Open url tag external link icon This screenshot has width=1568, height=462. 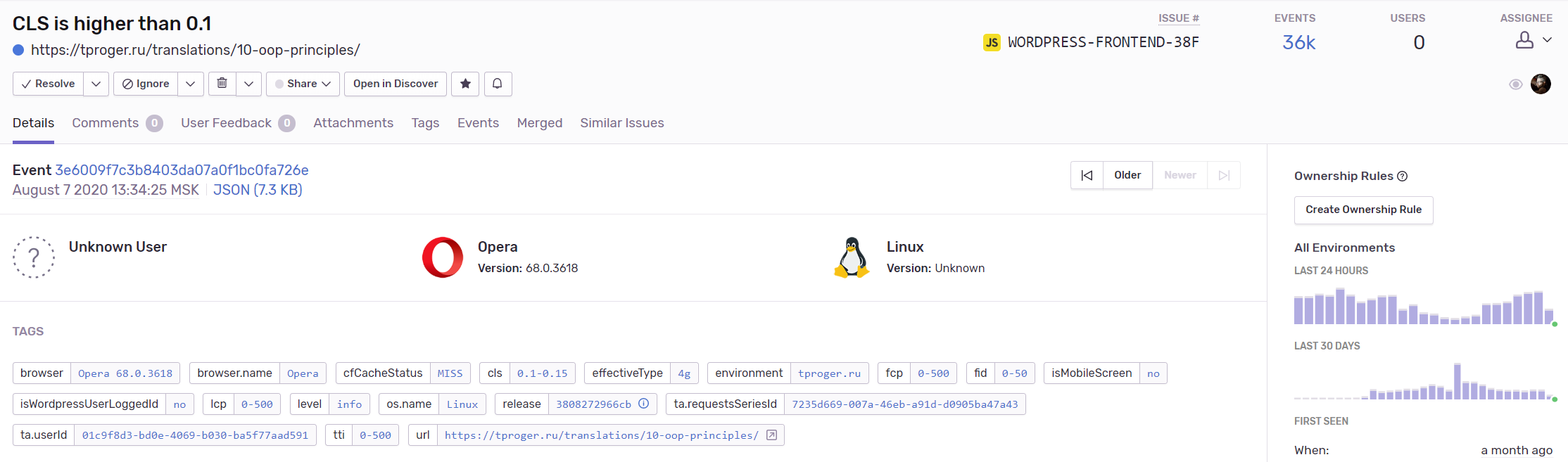coord(771,435)
